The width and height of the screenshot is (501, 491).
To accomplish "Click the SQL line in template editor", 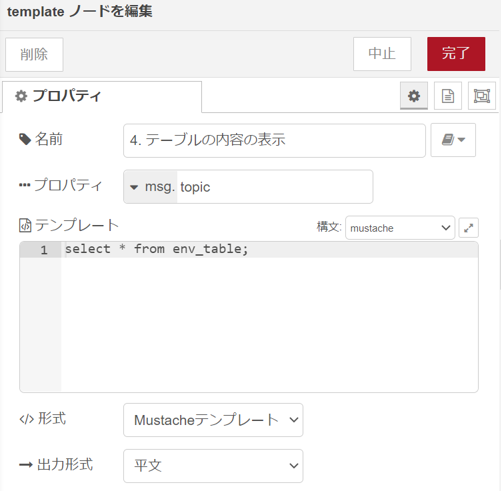I will pos(156,249).
